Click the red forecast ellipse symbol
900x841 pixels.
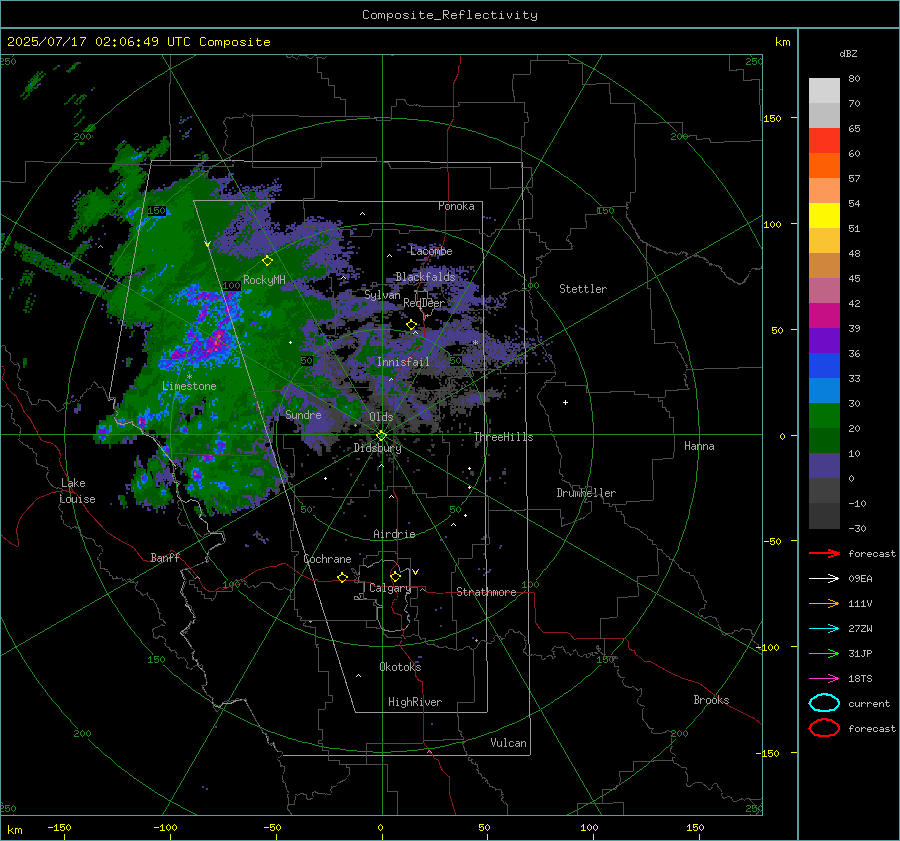click(x=824, y=728)
